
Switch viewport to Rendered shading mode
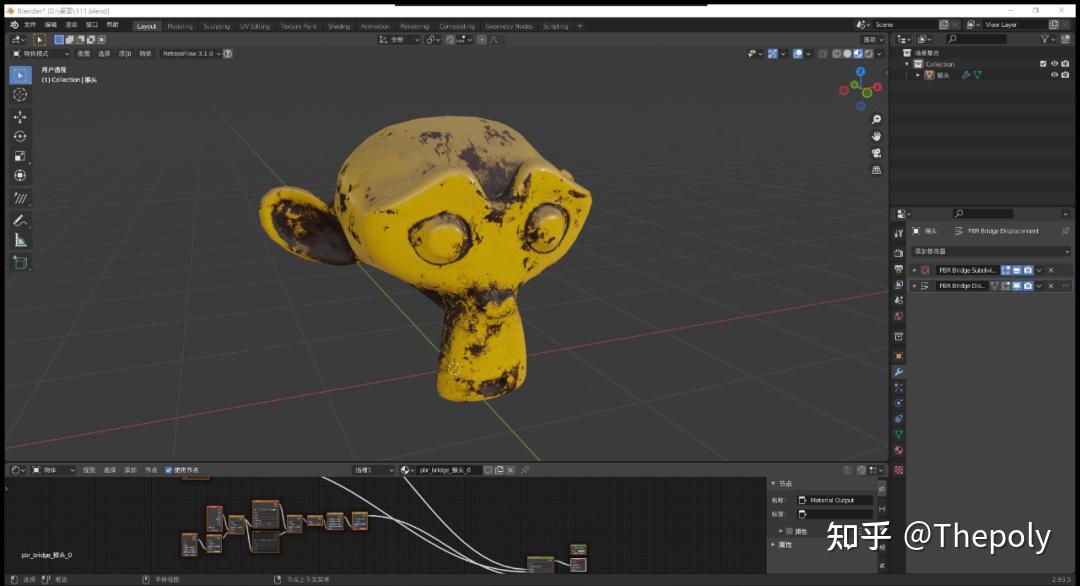868,53
